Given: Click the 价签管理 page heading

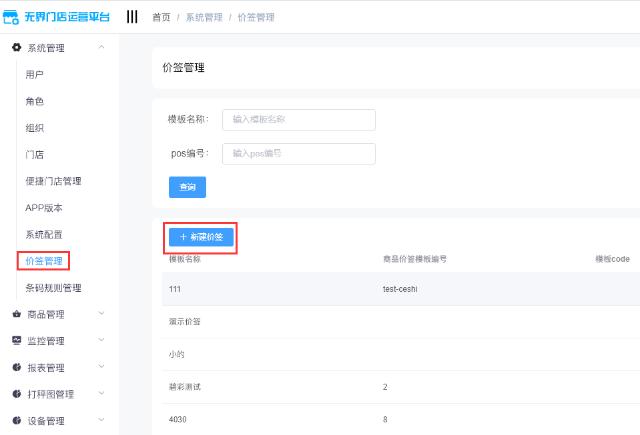Looking at the screenshot, I should click(184, 68).
